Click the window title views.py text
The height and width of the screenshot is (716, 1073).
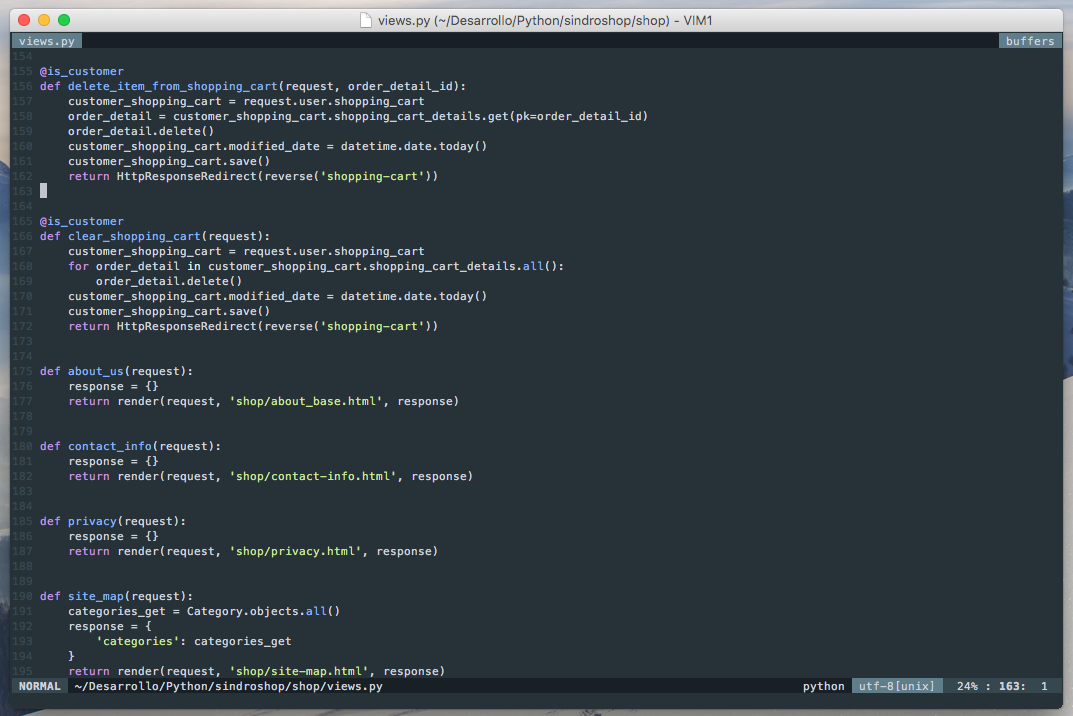(x=404, y=21)
